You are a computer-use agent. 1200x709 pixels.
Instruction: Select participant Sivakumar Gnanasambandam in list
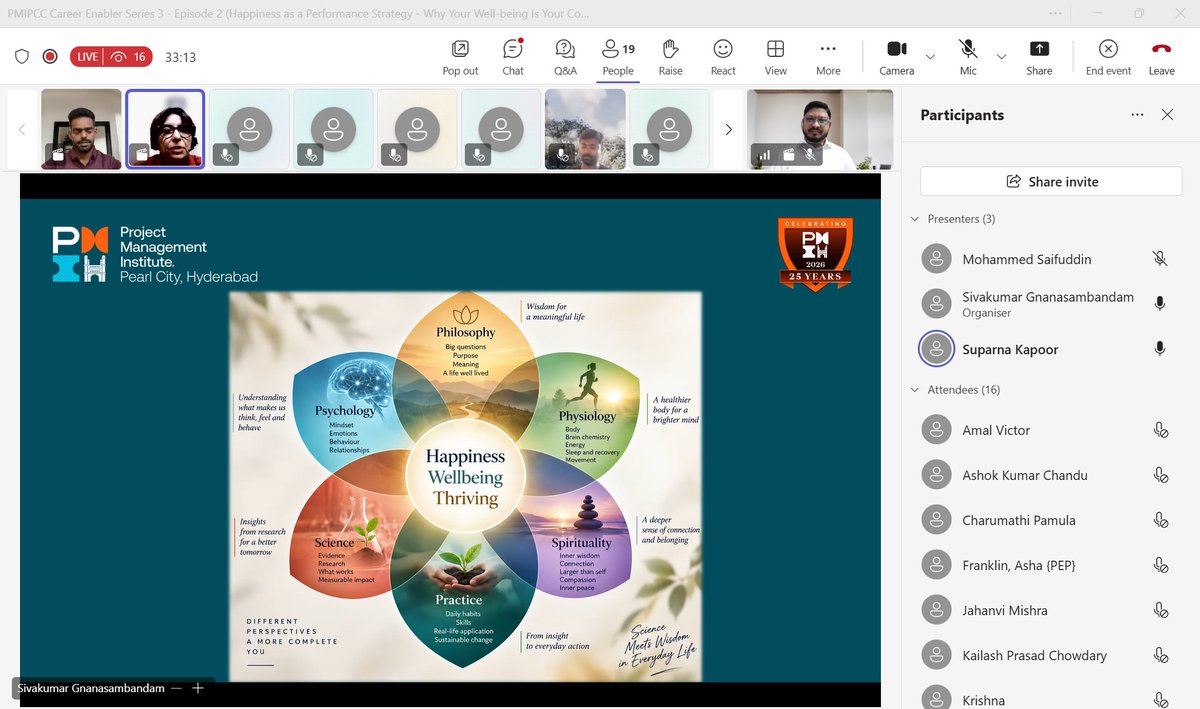[1050, 304]
